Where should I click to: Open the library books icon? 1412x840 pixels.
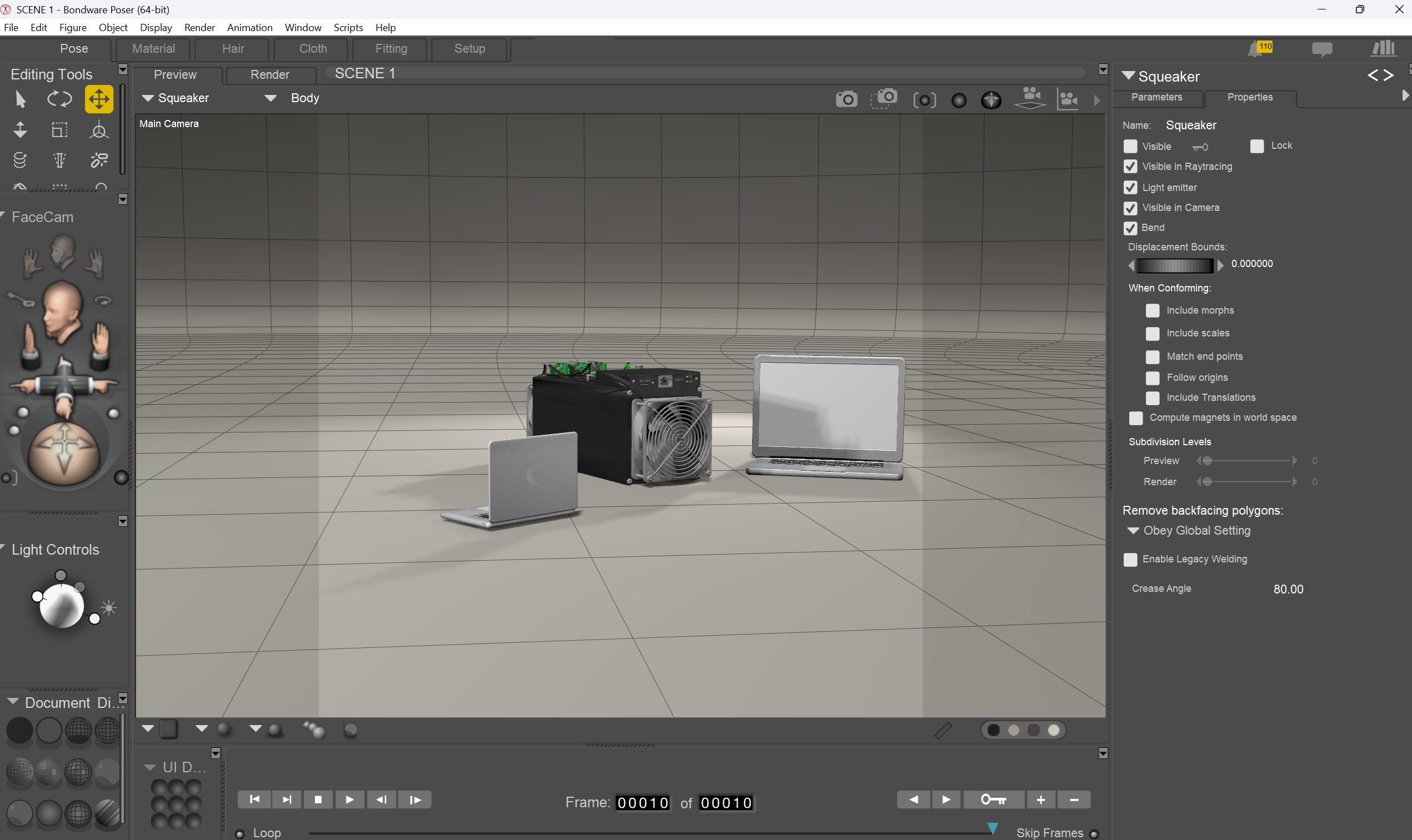[x=1383, y=49]
